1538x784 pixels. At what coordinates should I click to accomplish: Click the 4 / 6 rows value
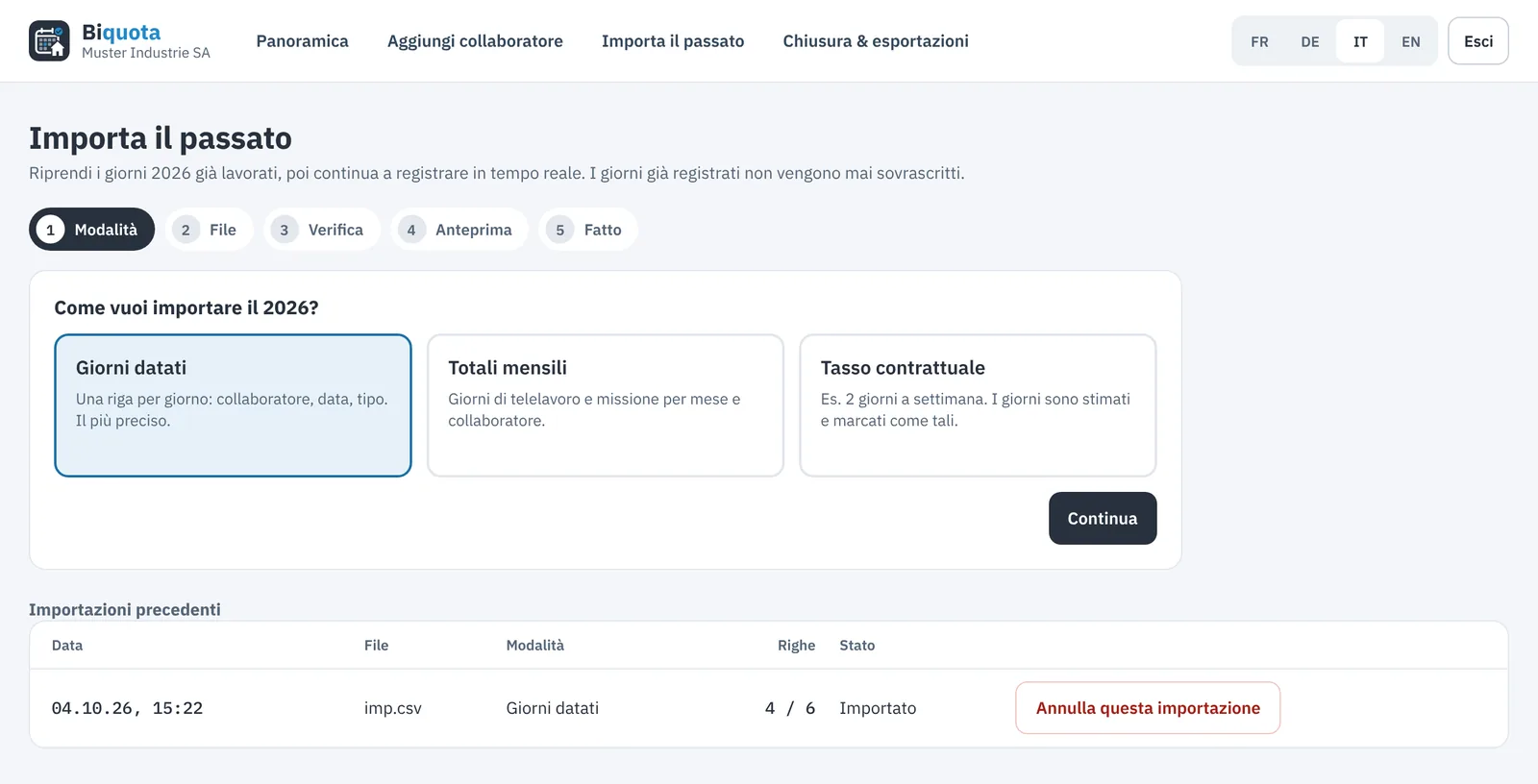[x=790, y=708]
